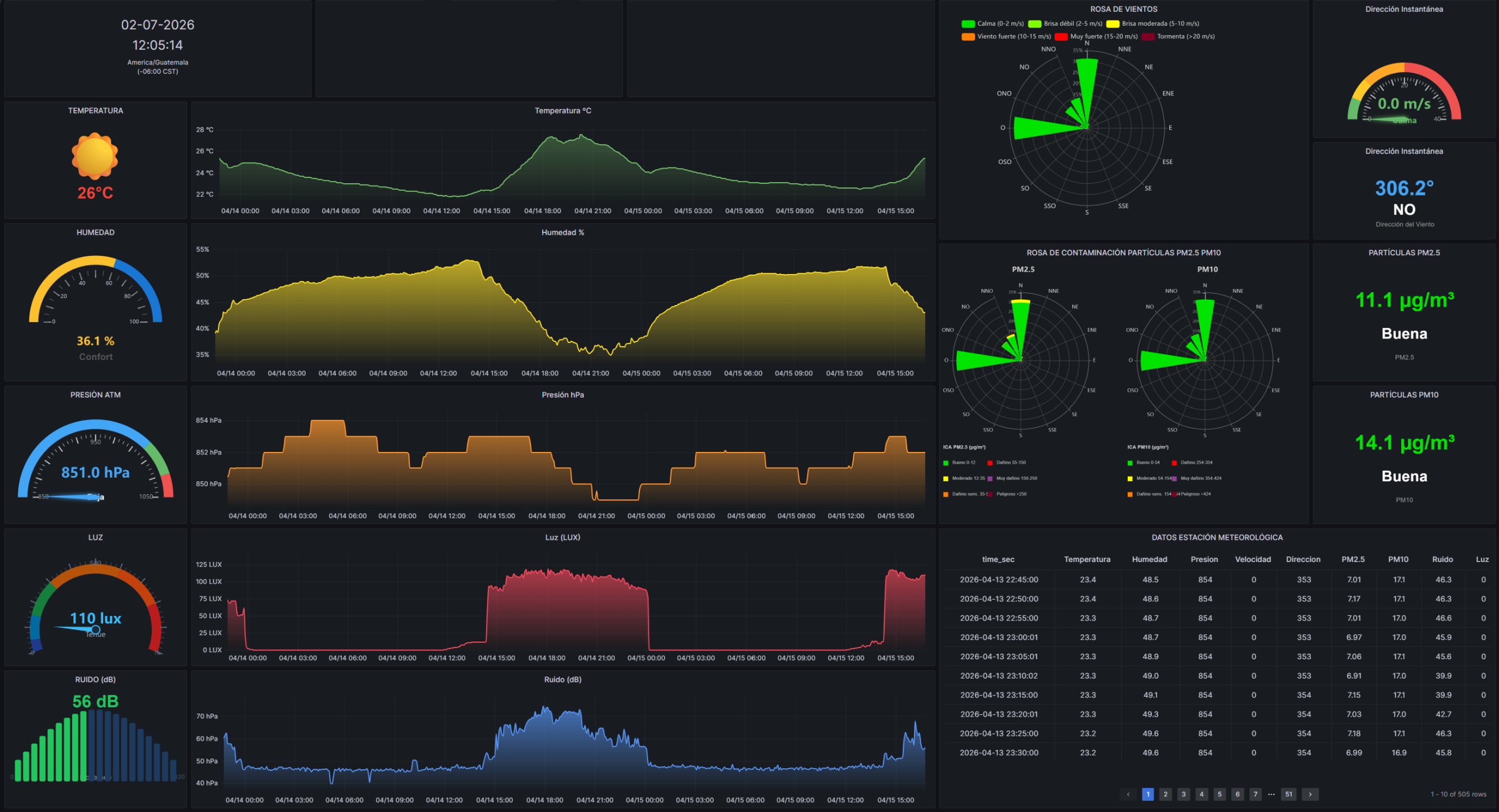1499x812 pixels.
Task: Select page 7 in table pagination
Action: coord(1255,794)
